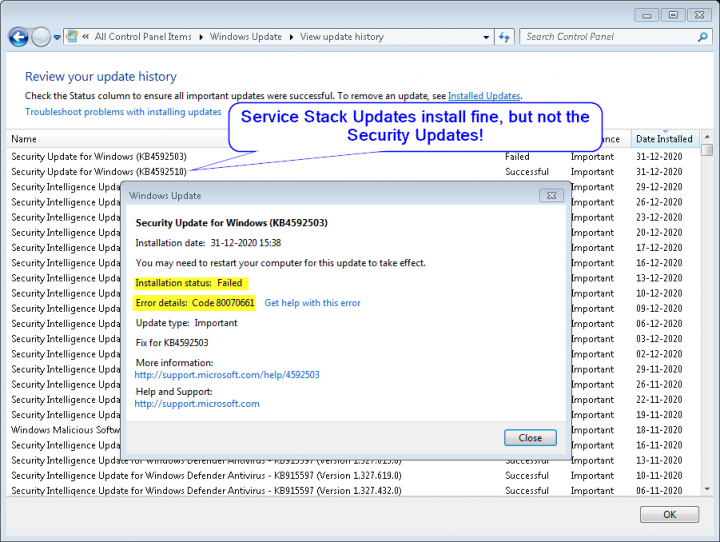
Task: Click the Control Panel address bar icon
Action: point(72,36)
